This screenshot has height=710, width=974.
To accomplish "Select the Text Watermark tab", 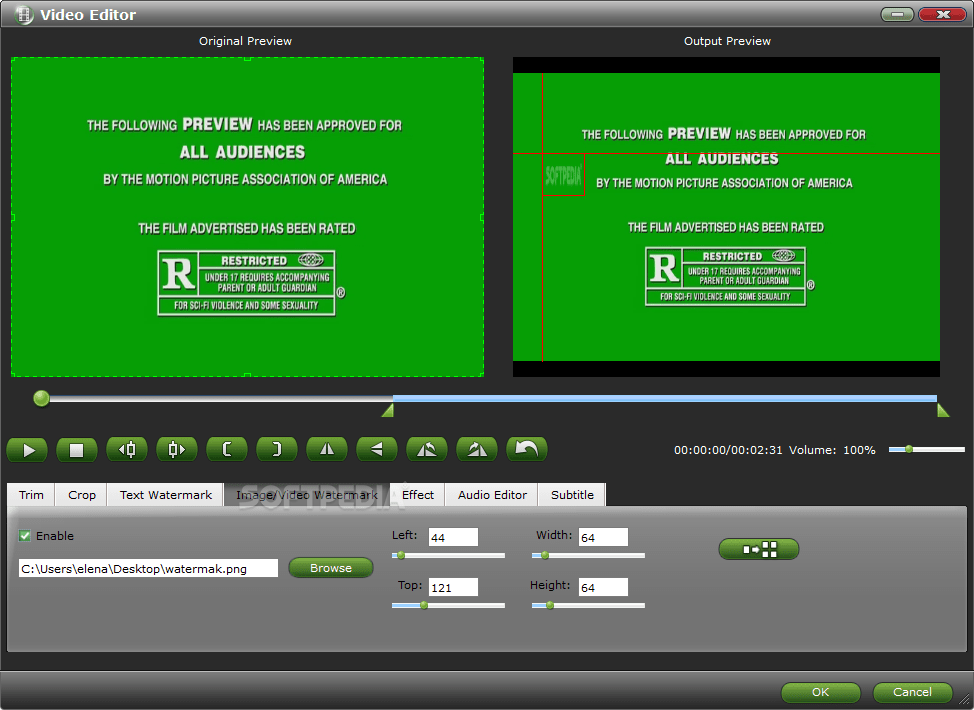I will tap(166, 495).
